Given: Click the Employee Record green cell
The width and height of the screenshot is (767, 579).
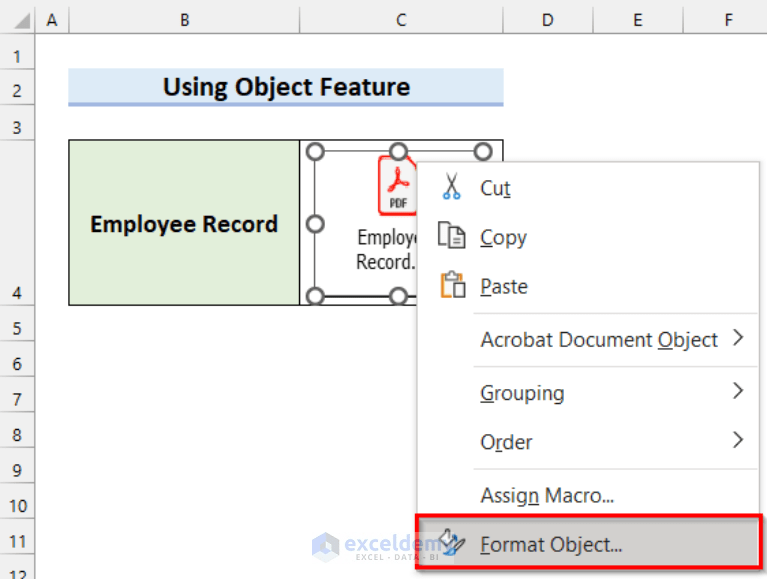Looking at the screenshot, I should click(184, 223).
